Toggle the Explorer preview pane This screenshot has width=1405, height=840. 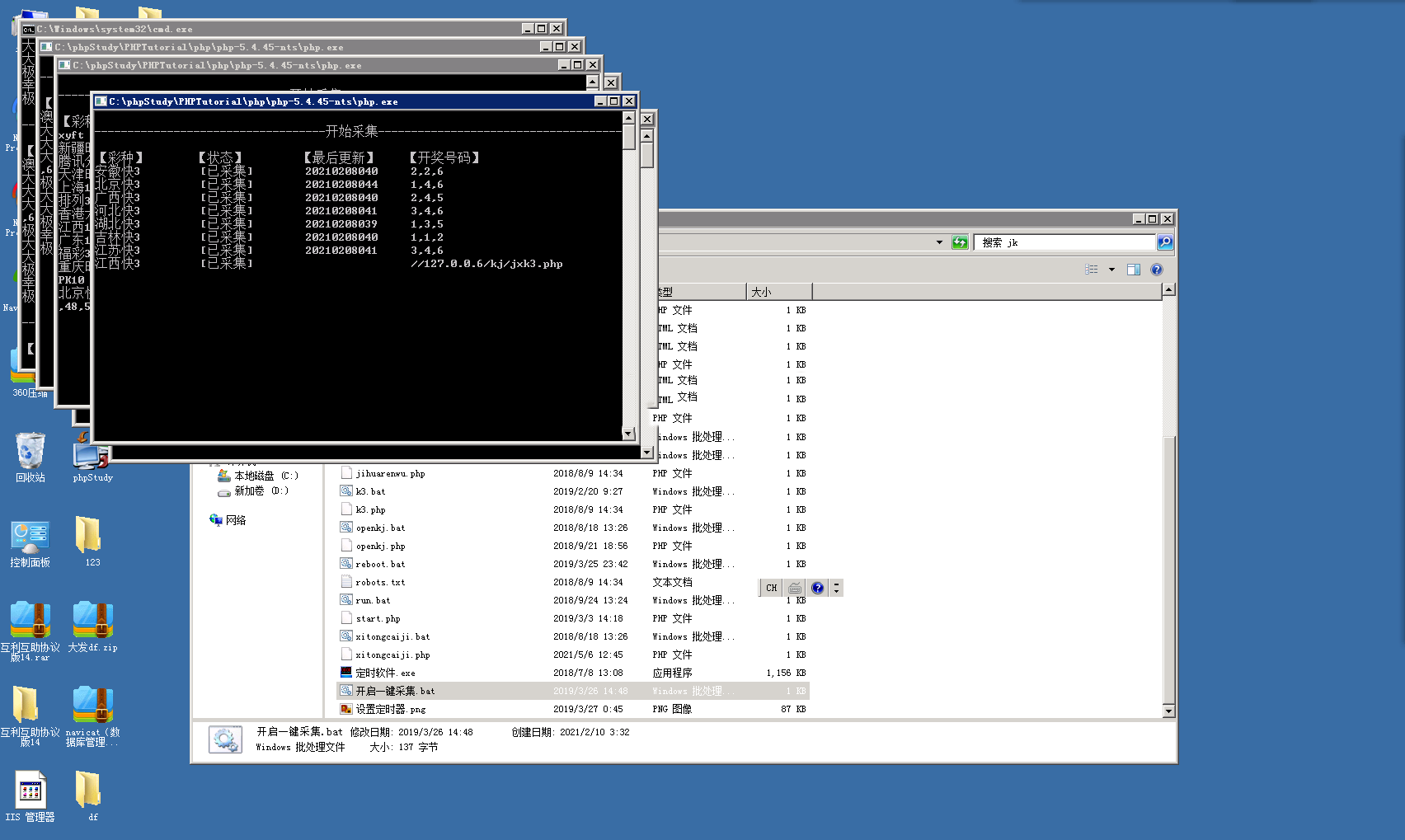pyautogui.click(x=1134, y=270)
